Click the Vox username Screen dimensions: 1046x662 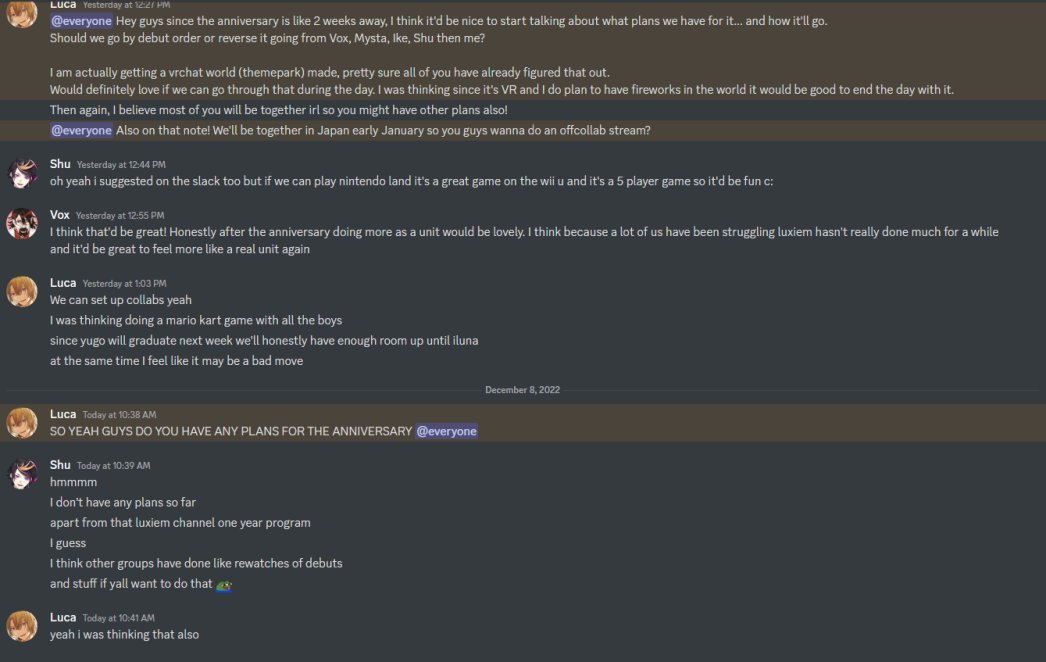tap(59, 215)
